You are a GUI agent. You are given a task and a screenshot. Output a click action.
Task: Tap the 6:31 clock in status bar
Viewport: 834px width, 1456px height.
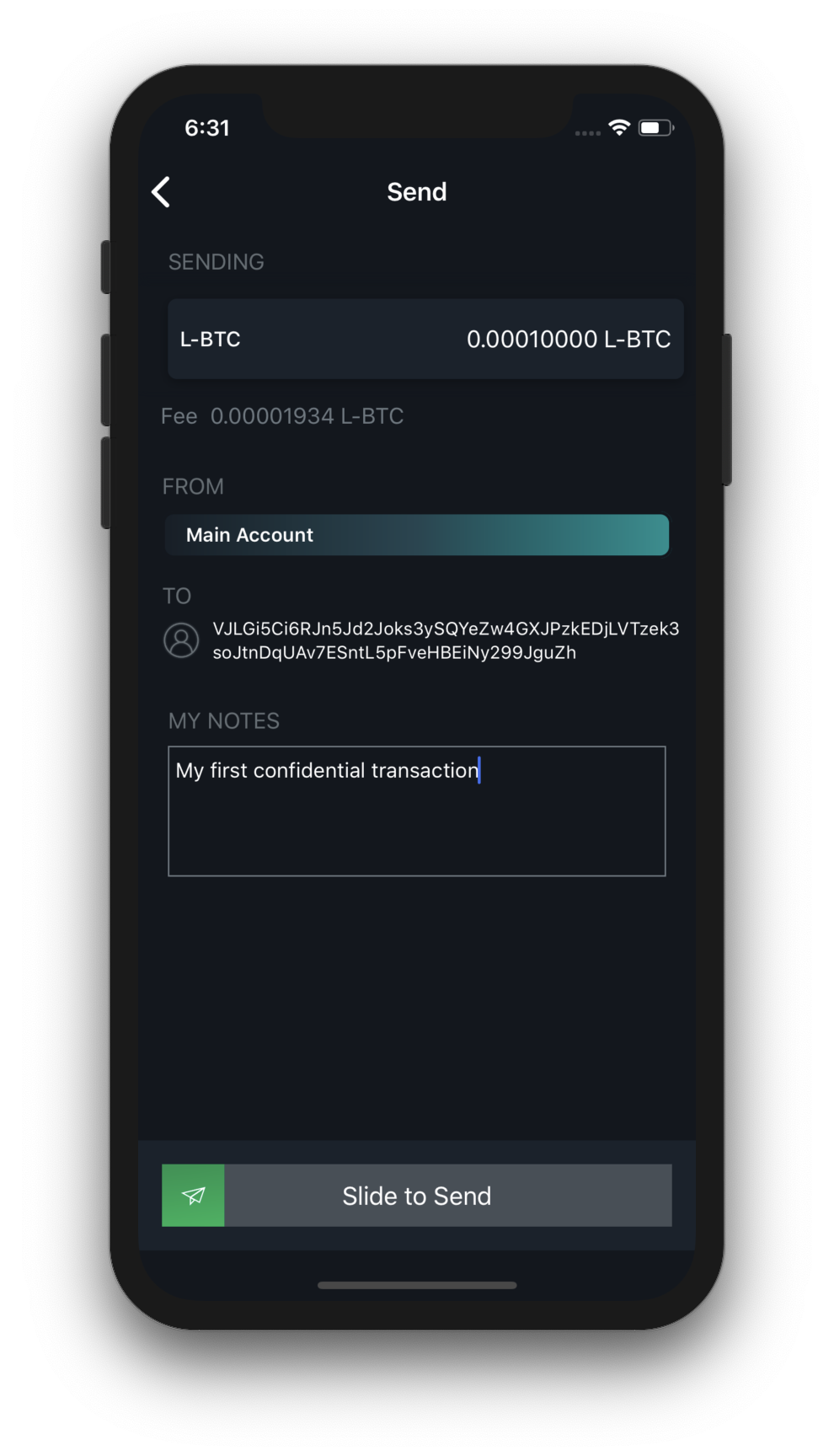(207, 128)
